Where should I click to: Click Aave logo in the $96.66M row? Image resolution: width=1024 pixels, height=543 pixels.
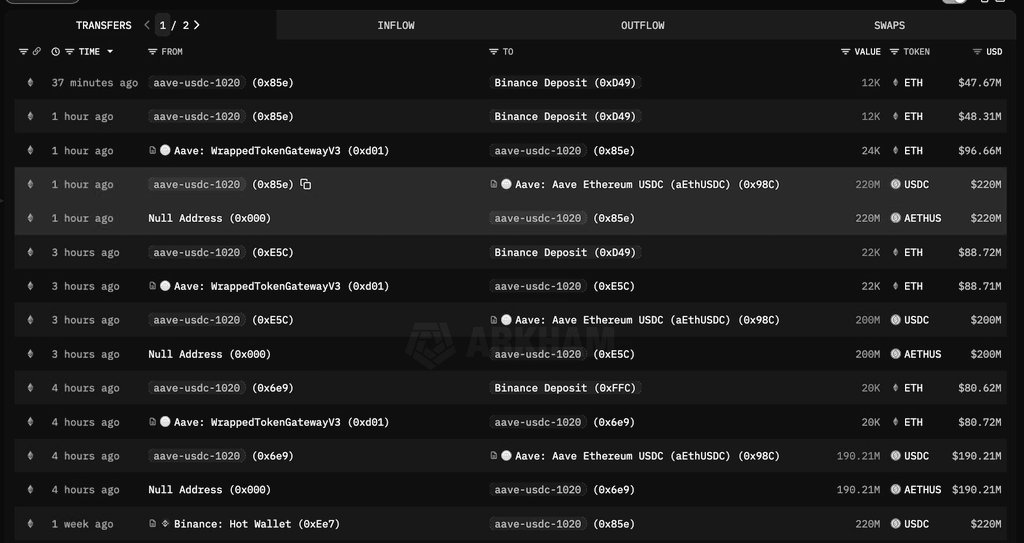tap(165, 150)
